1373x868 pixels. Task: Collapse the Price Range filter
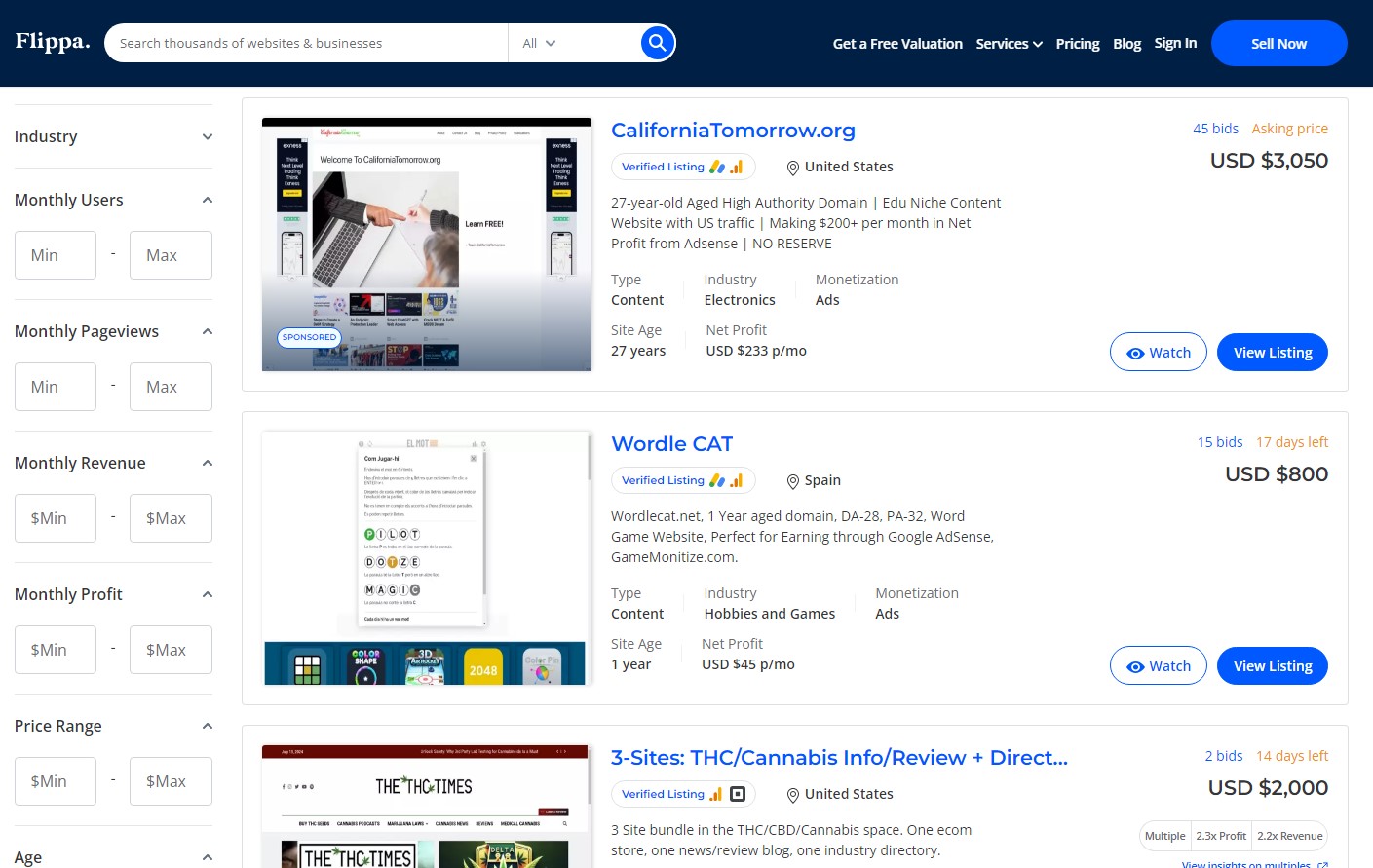pos(207,726)
